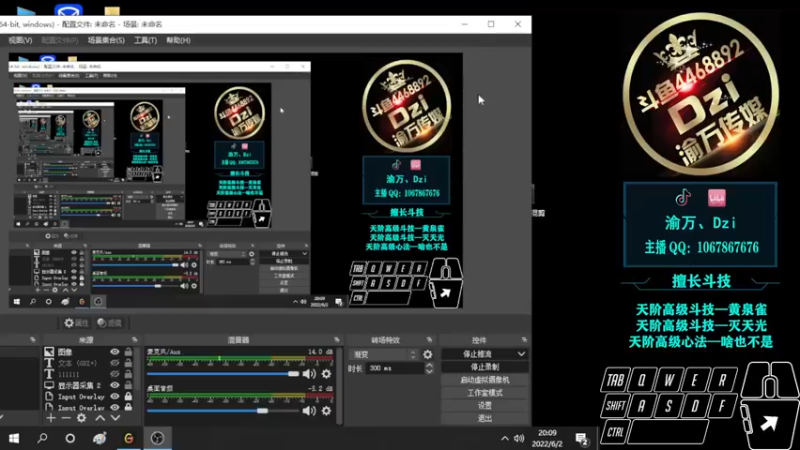Open source 属性 (properties) gear button
800x450 pixels.
pos(77,323)
